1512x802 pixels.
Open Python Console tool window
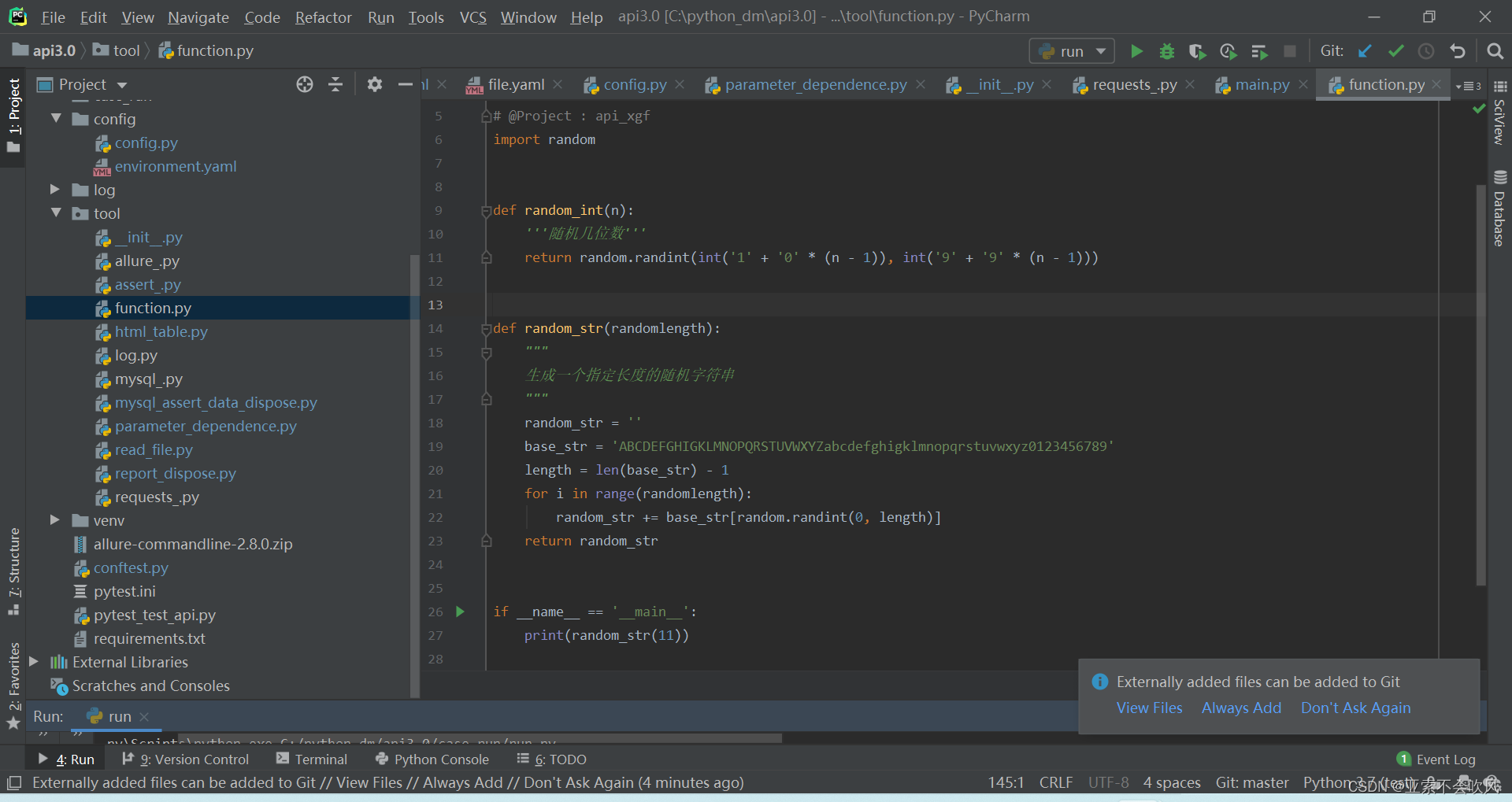(432, 759)
